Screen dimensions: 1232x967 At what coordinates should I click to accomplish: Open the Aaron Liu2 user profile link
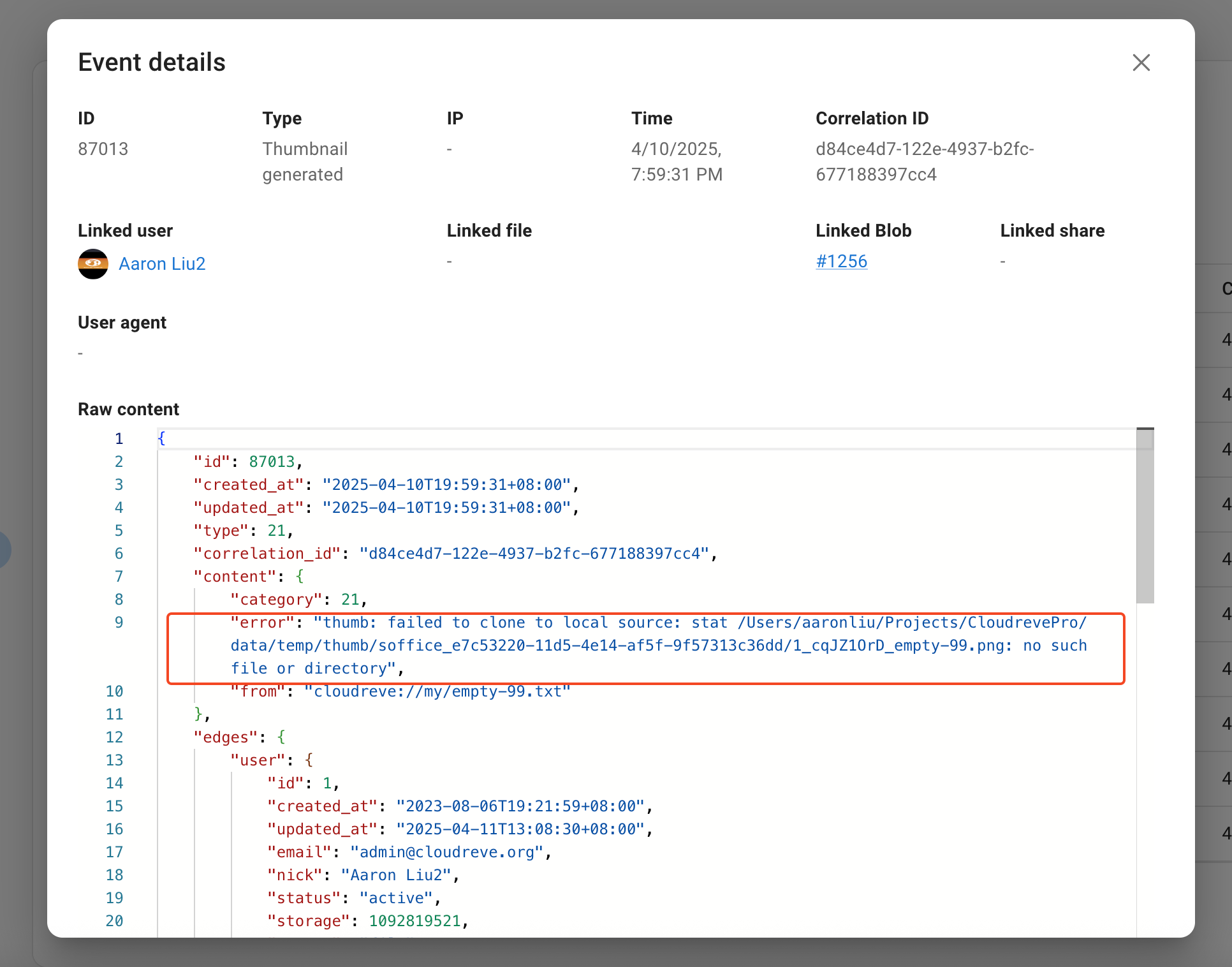162,263
